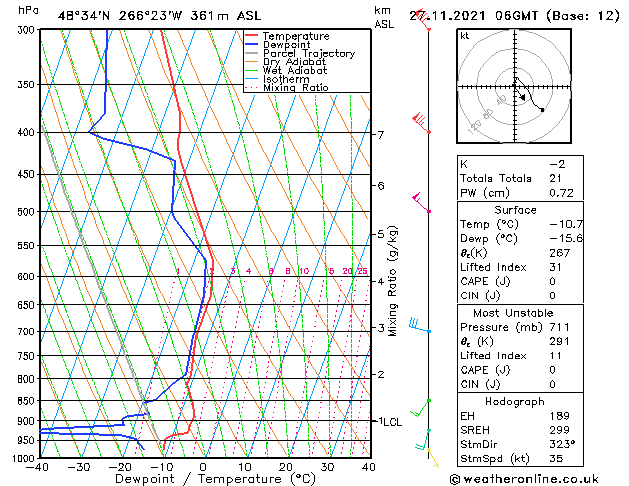This screenshot has height=486, width=629.
Task: Click the 'Surface' section heading
Action: click(515, 210)
